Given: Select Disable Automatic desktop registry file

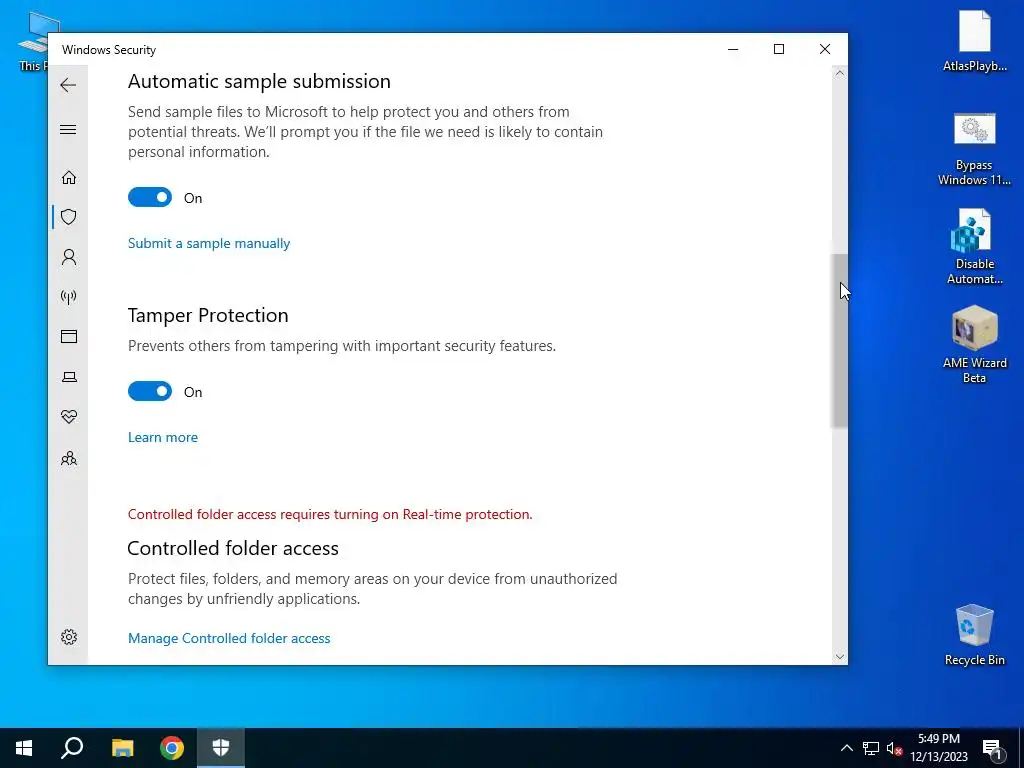Looking at the screenshot, I should (x=974, y=247).
